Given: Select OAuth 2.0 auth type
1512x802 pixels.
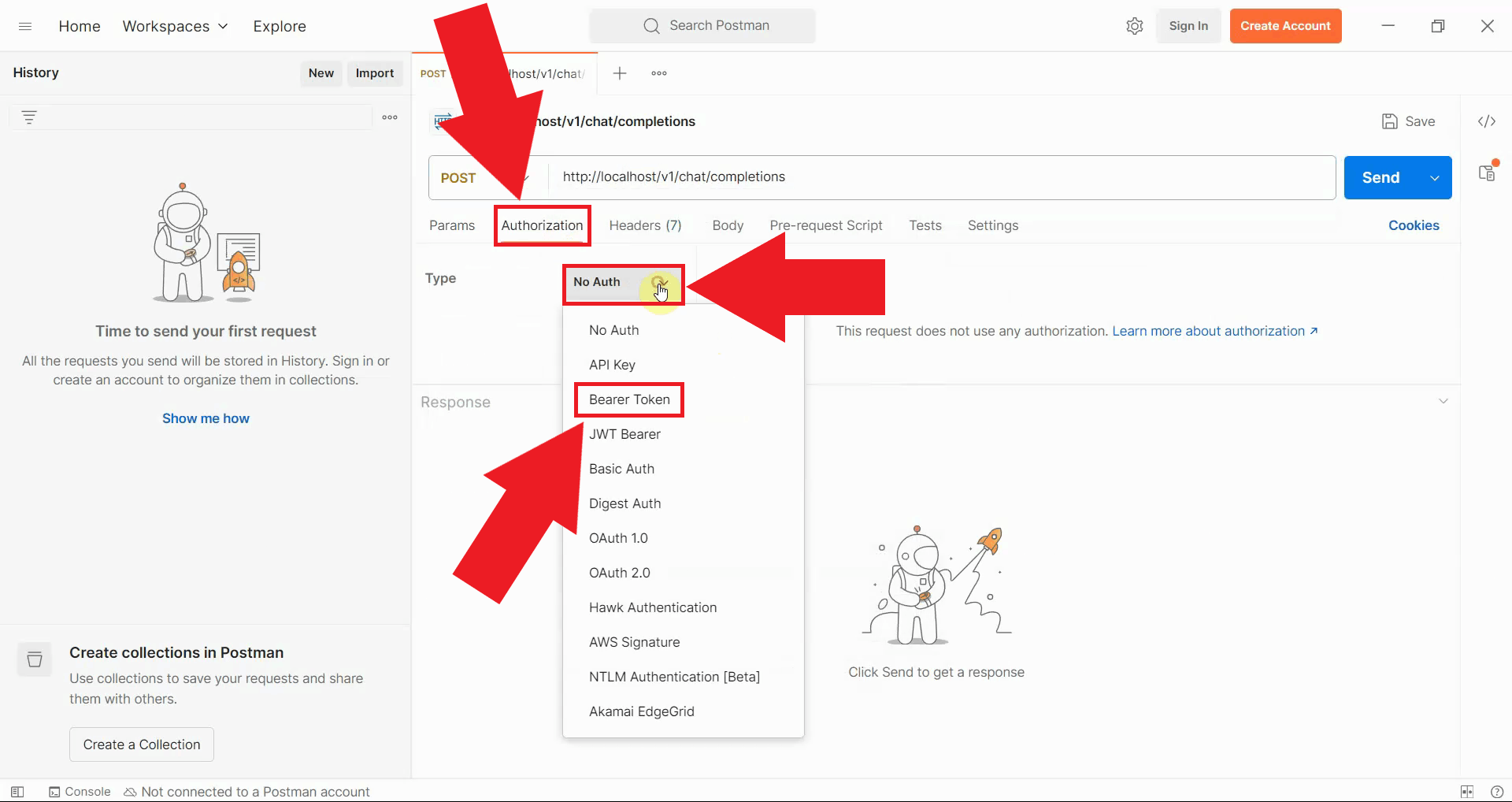Looking at the screenshot, I should (x=619, y=573).
